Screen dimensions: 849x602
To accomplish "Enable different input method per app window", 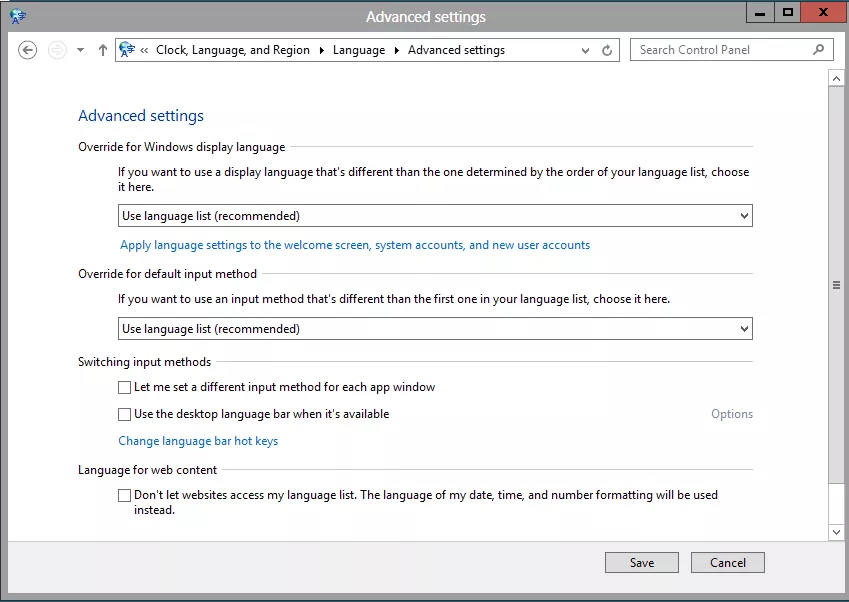I will (x=125, y=387).
